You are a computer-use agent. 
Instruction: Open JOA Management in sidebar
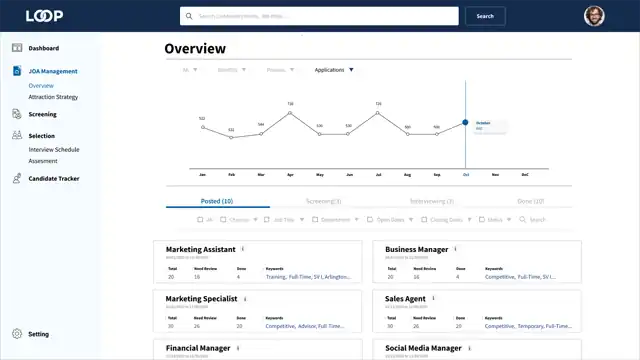point(53,71)
